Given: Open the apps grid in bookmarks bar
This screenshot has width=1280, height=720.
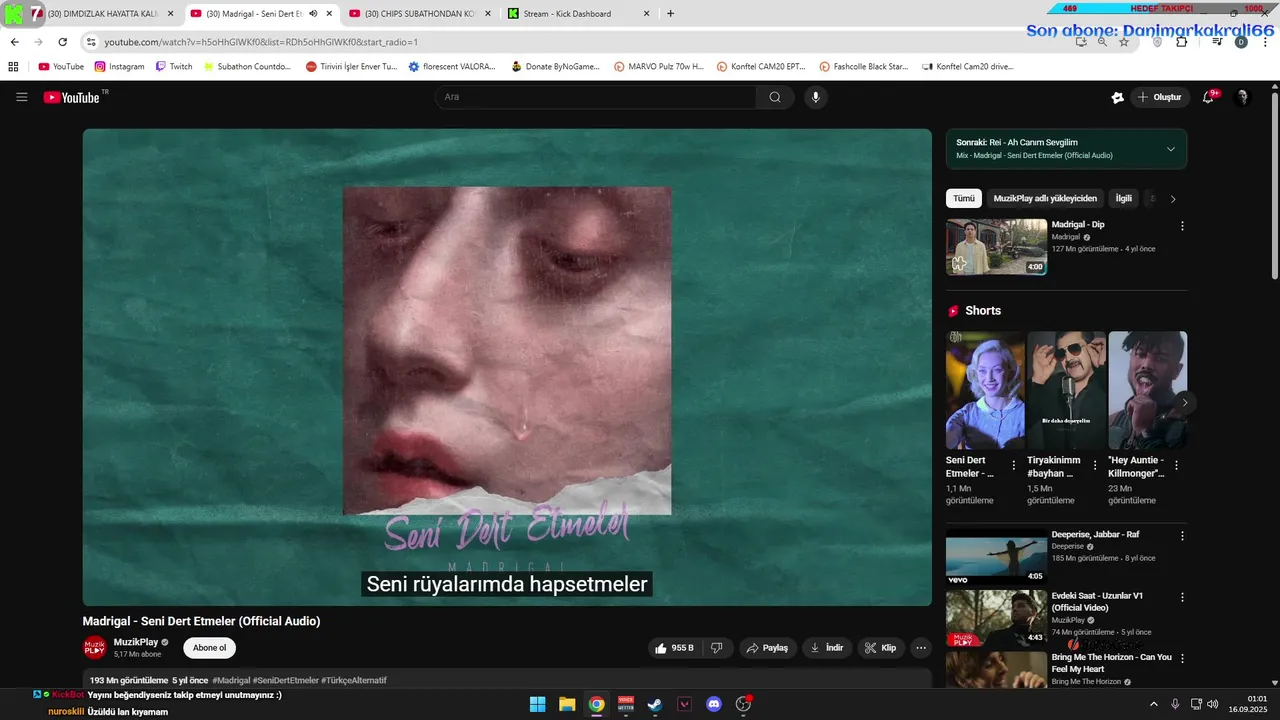Looking at the screenshot, I should point(13,66).
